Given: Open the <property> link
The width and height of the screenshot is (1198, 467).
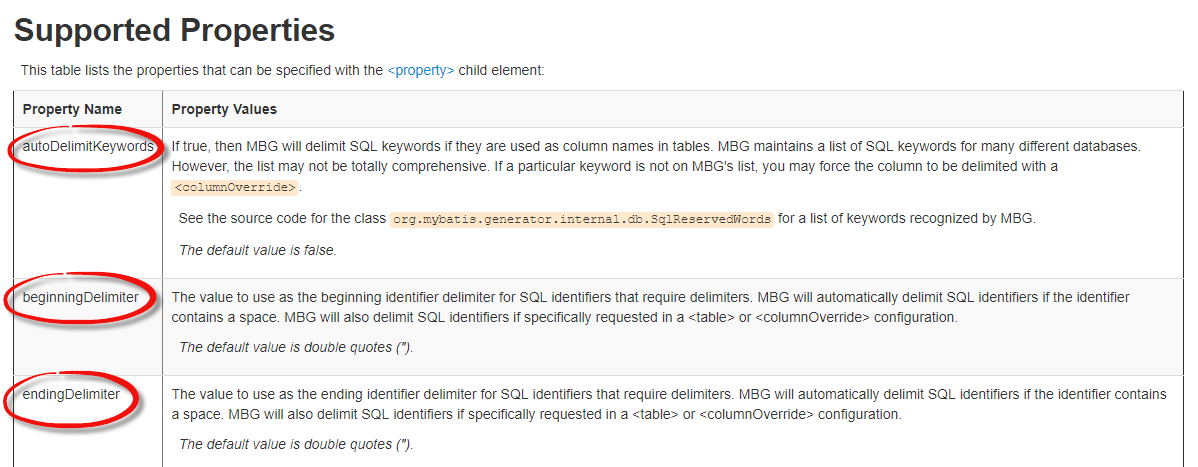Looking at the screenshot, I should (x=421, y=70).
